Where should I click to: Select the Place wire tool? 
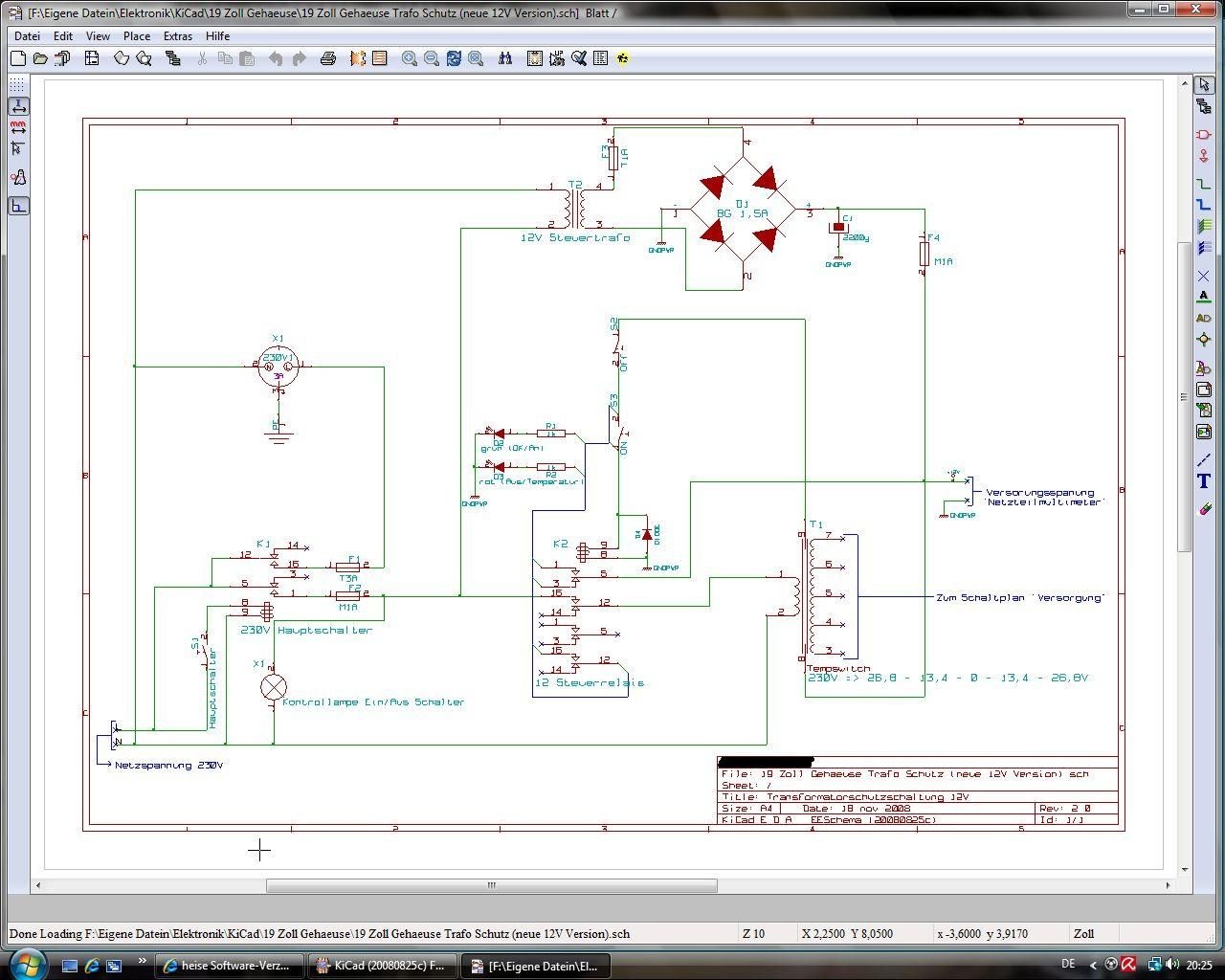1204,183
